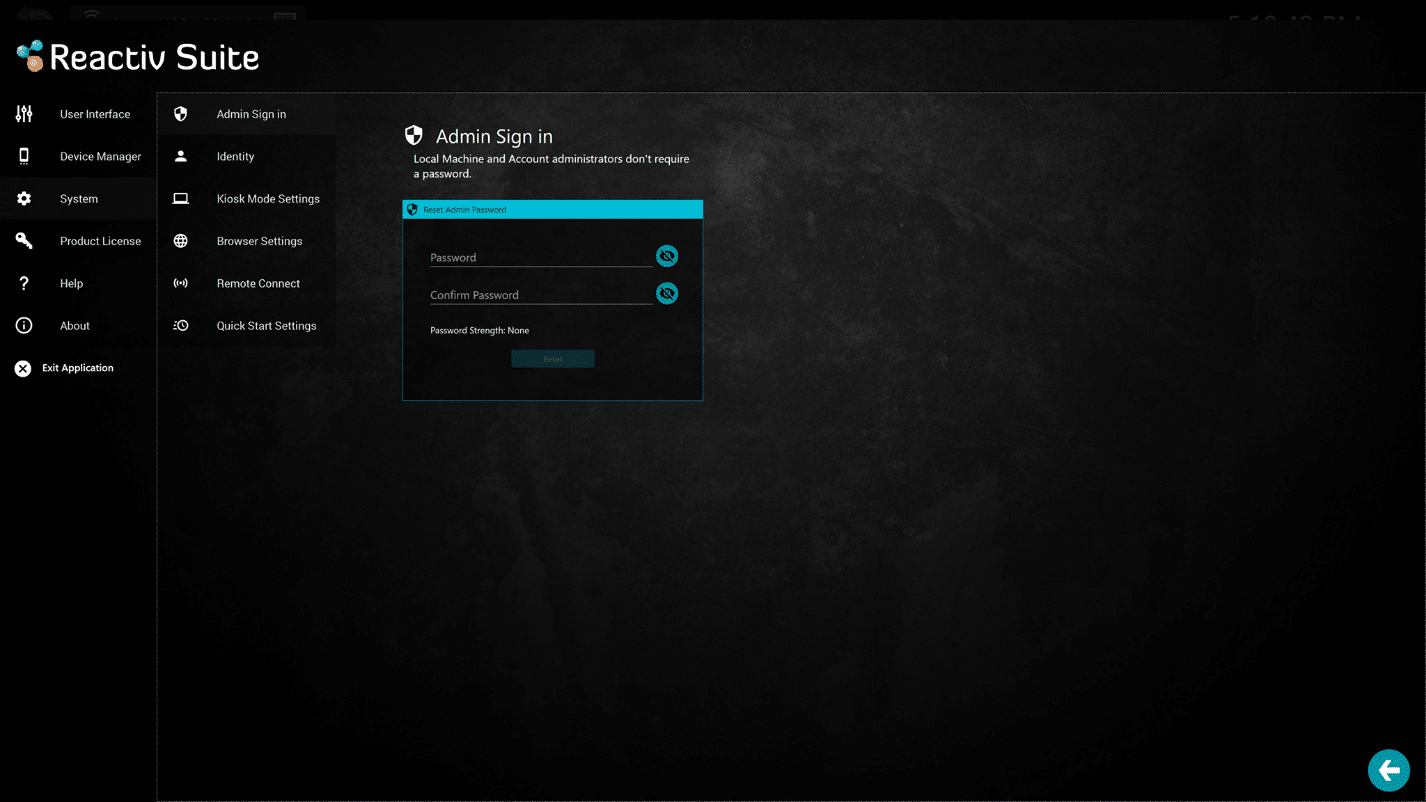Click the Kiosk Mode laptop icon

[x=181, y=199]
